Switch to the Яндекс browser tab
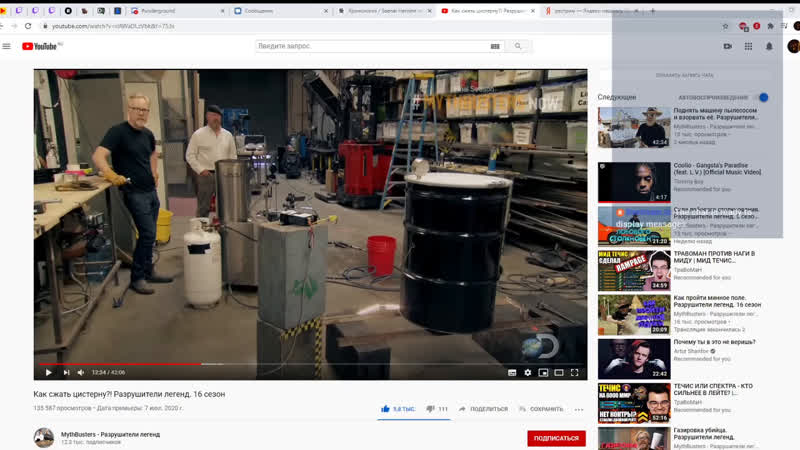The image size is (800, 450). click(x=580, y=11)
